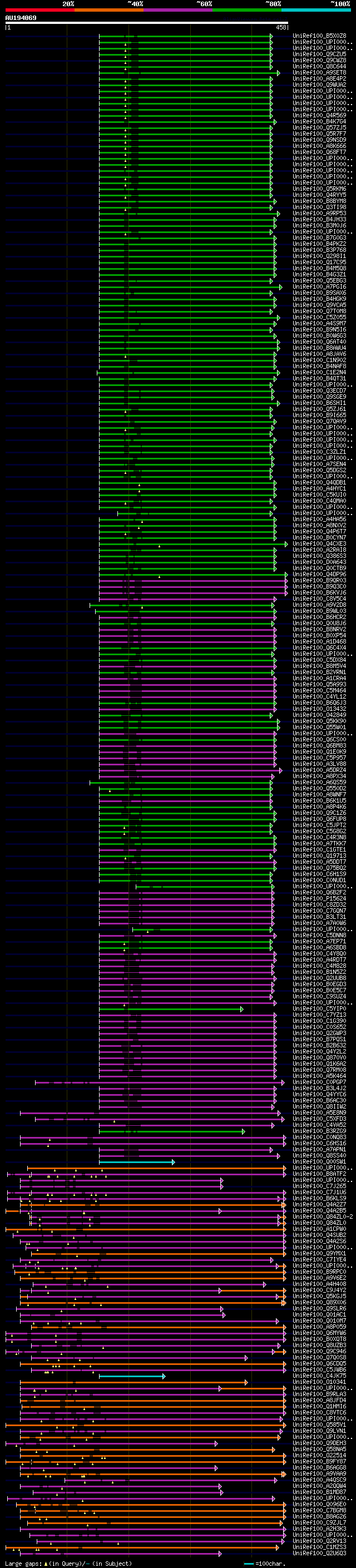
Task: Select hit label UniRef100_B6KVJ6
Action: [x=319, y=592]
